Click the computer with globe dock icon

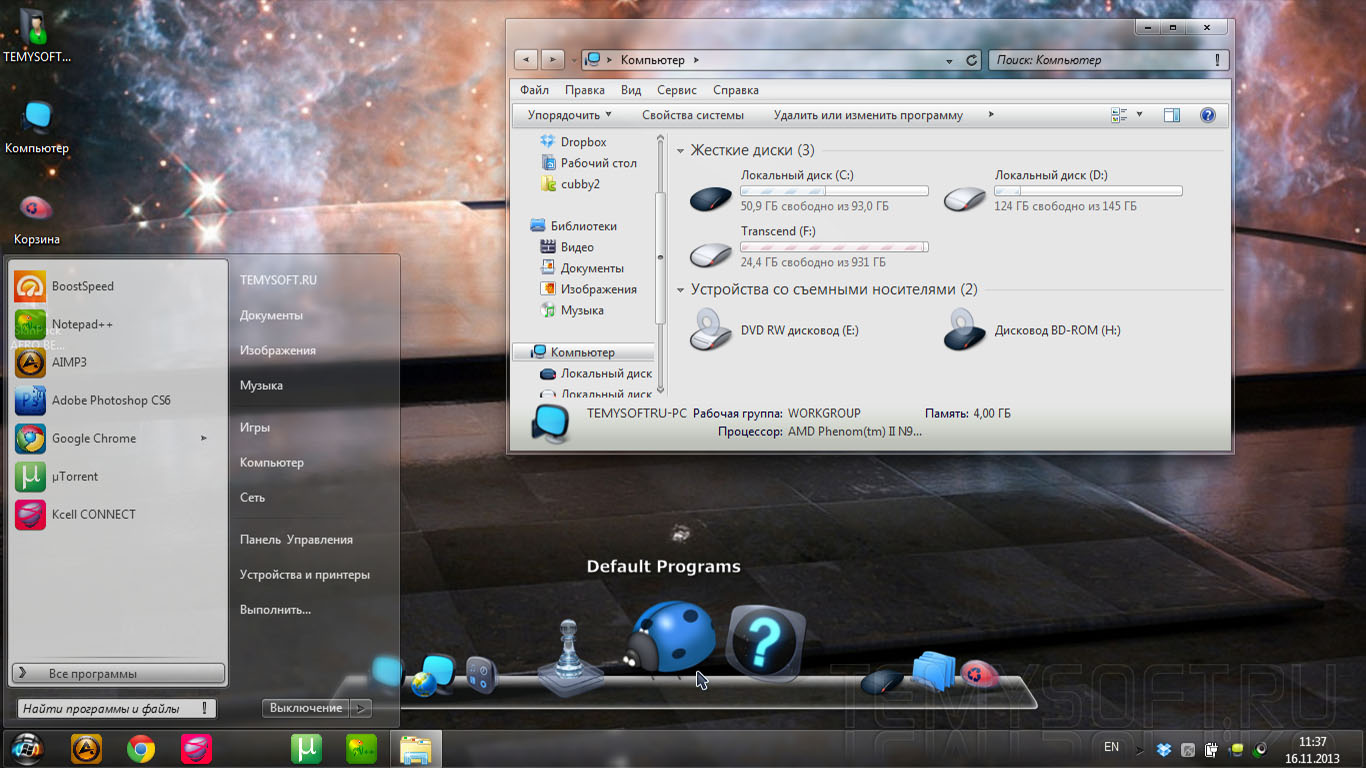(433, 676)
